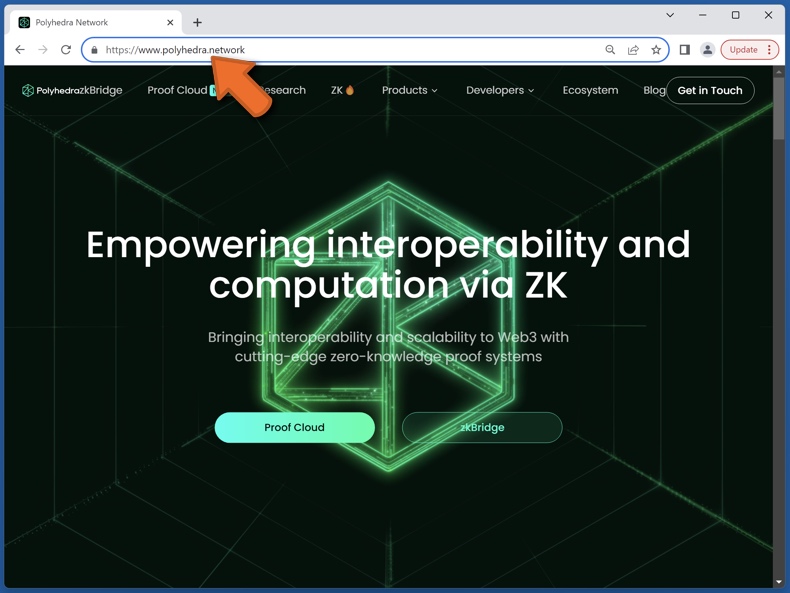Expand the Products dropdown menu
The height and width of the screenshot is (593, 790).
410,90
